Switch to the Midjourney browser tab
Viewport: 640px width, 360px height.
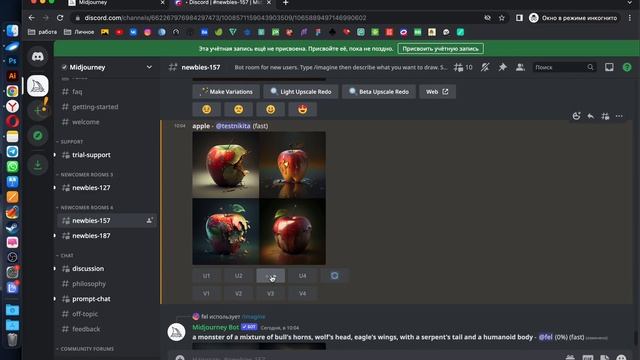click(116, 3)
